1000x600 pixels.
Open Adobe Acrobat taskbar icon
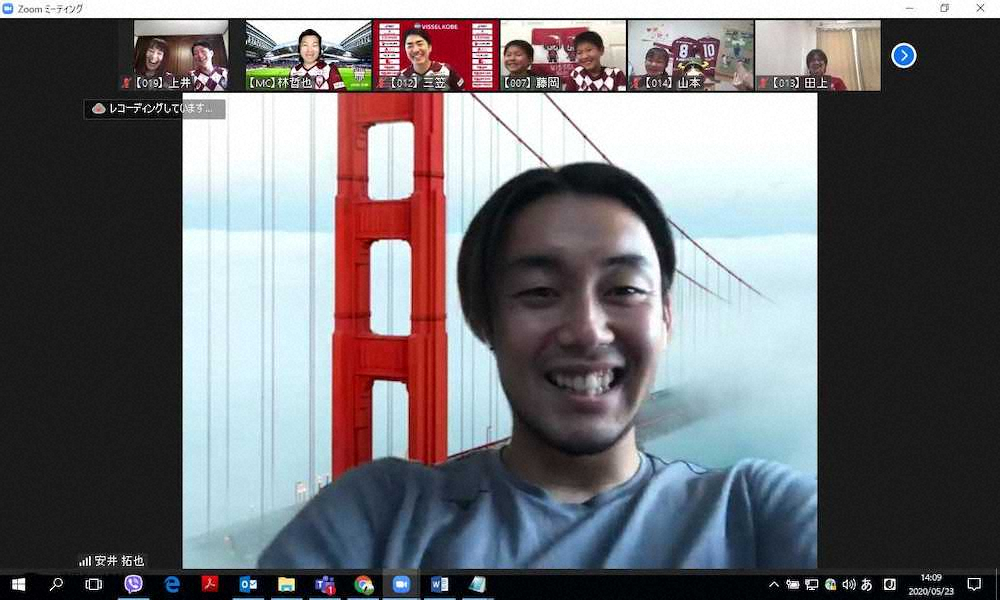pyautogui.click(x=210, y=584)
